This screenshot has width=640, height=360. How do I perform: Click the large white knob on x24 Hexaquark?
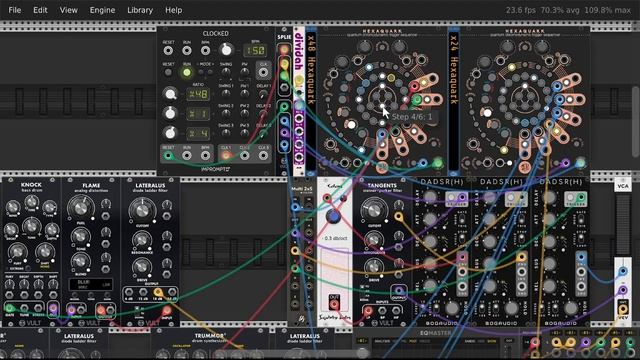tap(487, 113)
